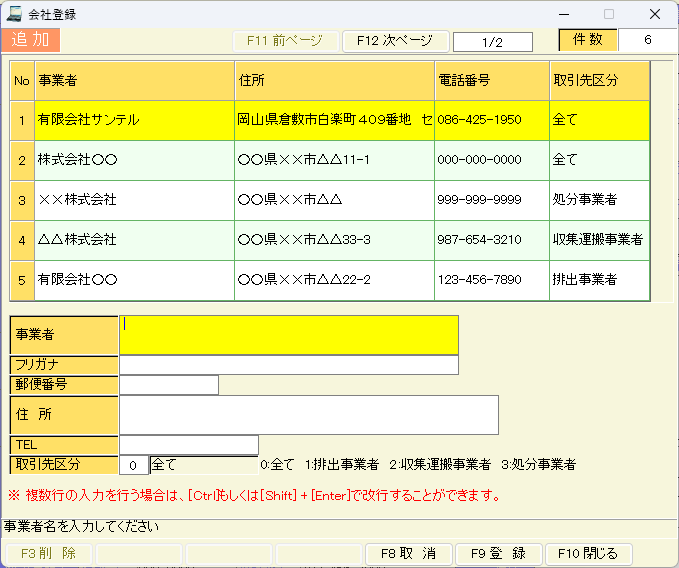Click the 追加 mode indicator
This screenshot has width=679, height=568.
tap(31, 40)
